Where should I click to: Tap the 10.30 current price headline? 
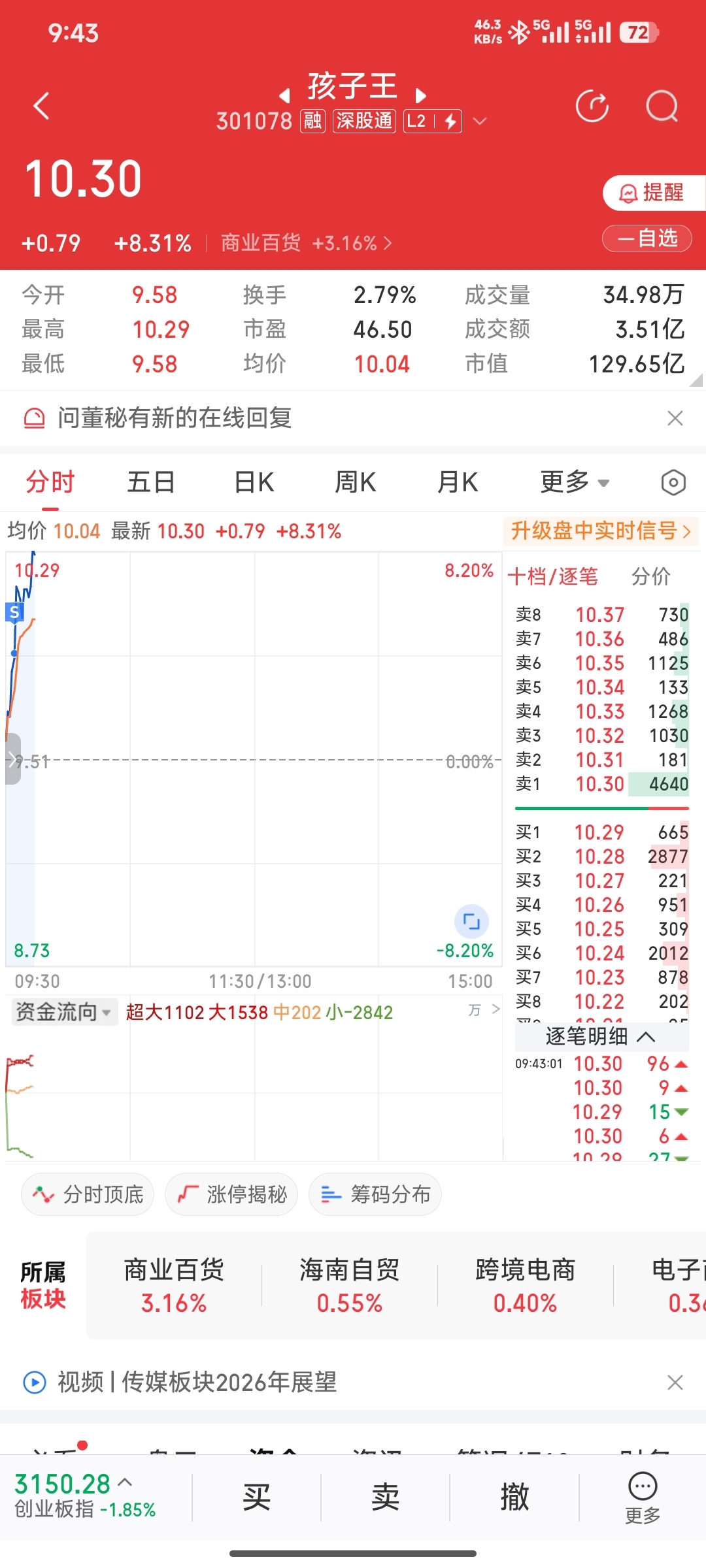pyautogui.click(x=83, y=179)
